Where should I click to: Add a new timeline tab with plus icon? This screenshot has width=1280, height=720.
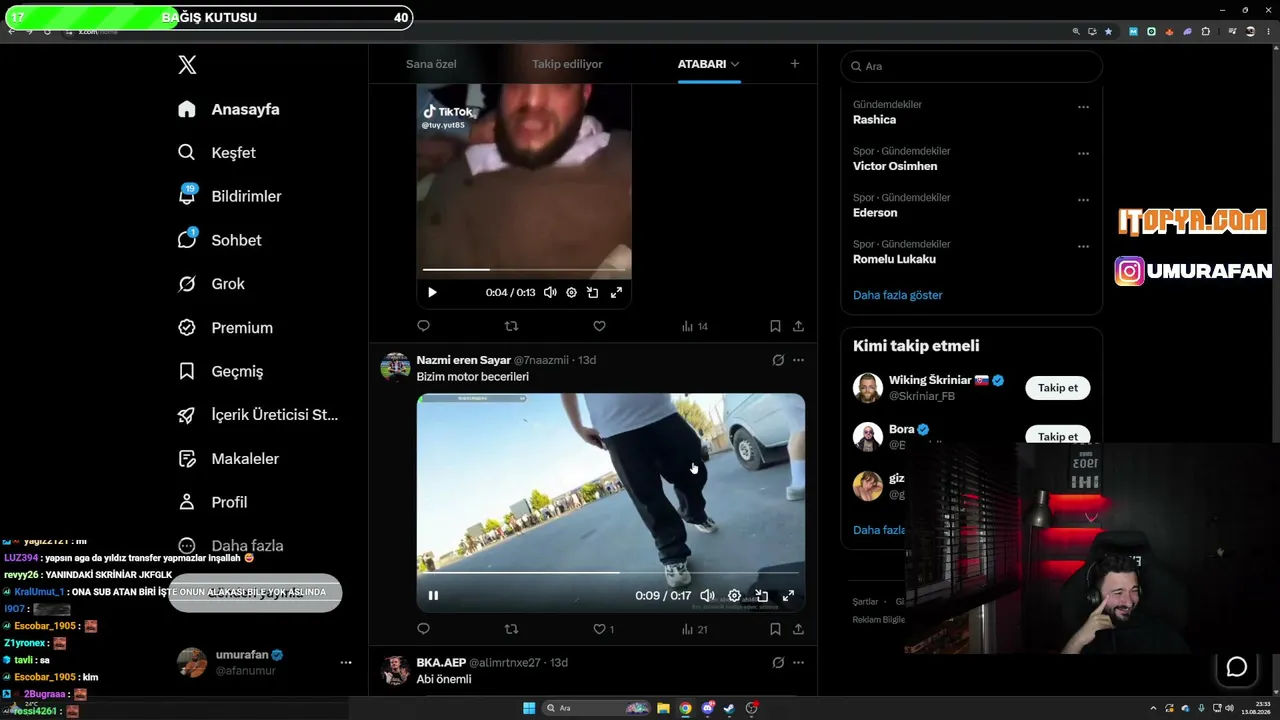pos(795,64)
